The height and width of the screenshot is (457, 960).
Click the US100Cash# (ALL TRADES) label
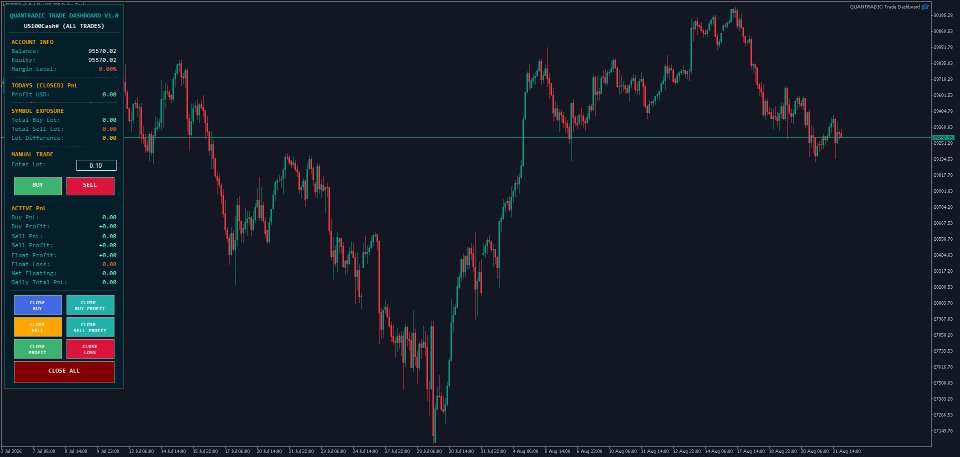(64, 26)
